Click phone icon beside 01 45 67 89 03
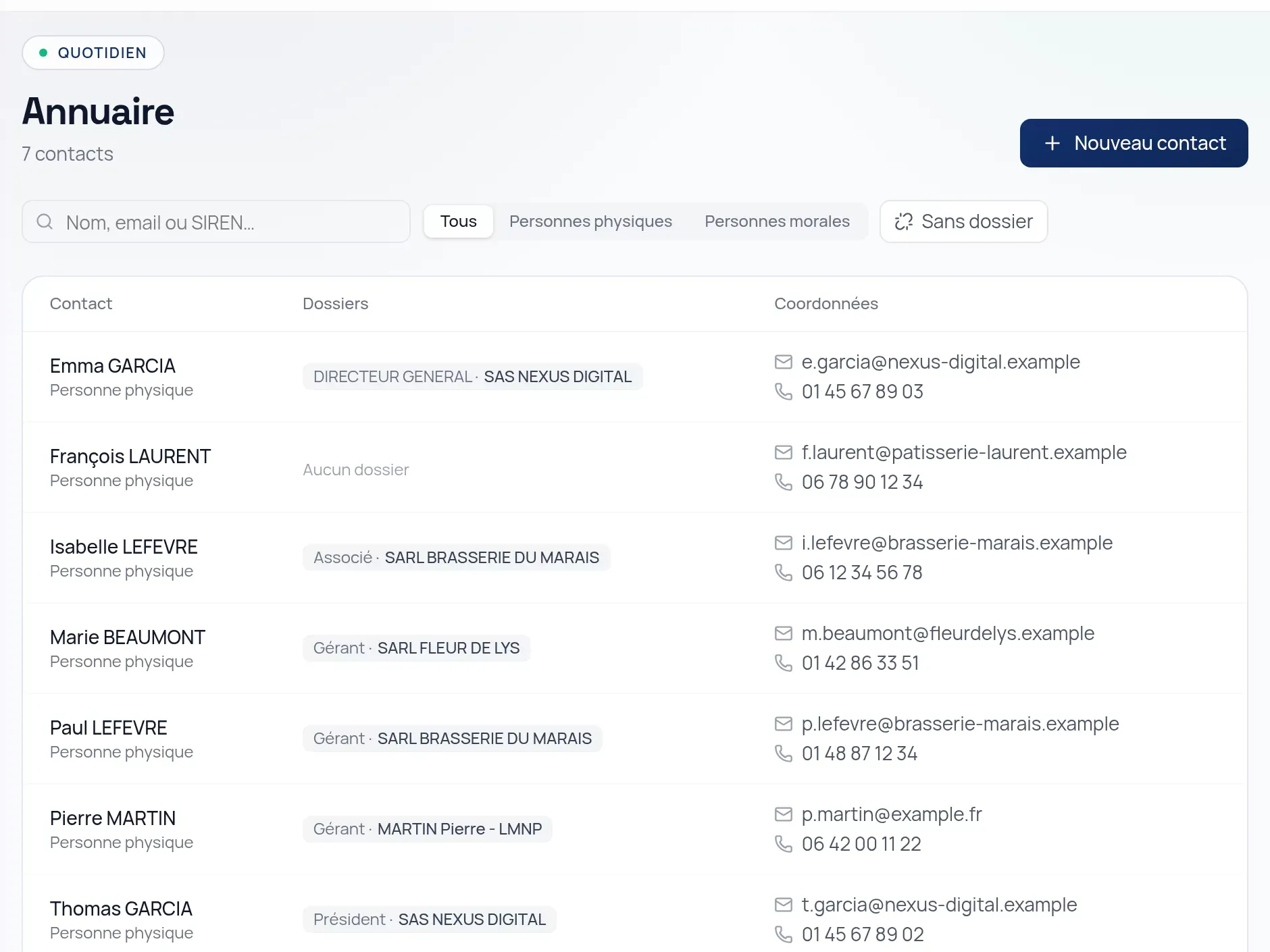The width and height of the screenshot is (1270, 952). [x=783, y=392]
